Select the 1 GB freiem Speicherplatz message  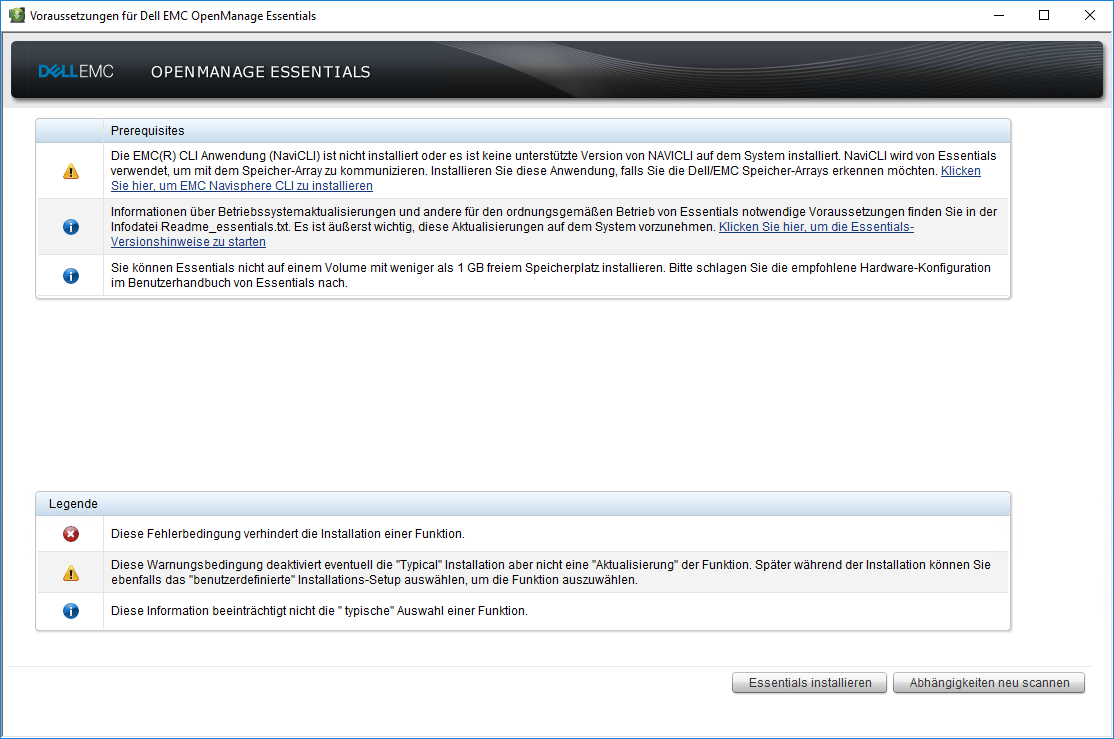[551, 275]
